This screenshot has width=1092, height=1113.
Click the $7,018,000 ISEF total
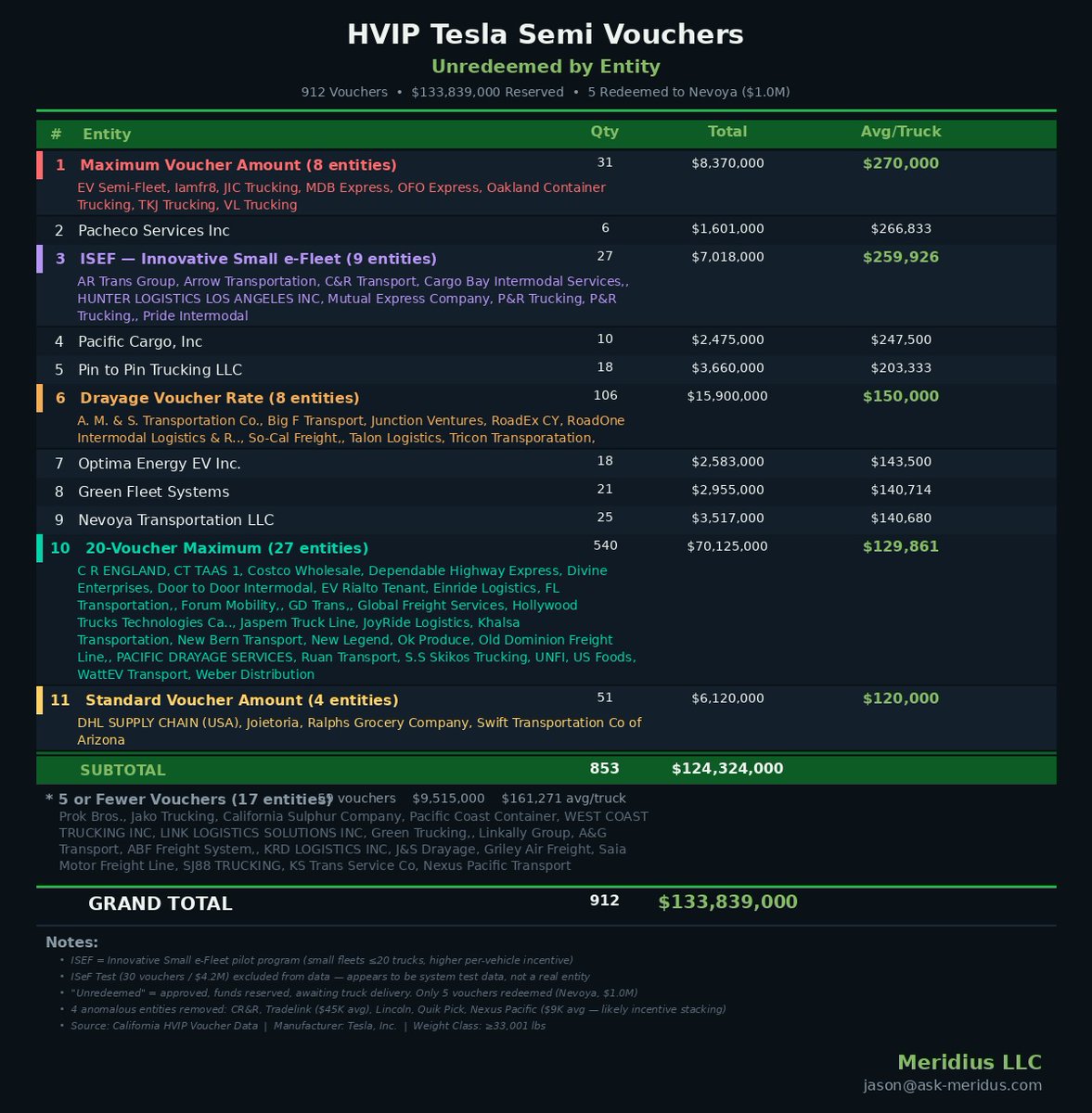click(727, 257)
